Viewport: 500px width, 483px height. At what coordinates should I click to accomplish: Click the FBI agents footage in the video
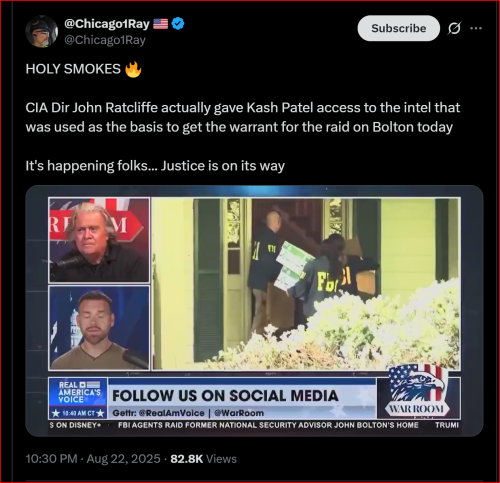[306, 284]
